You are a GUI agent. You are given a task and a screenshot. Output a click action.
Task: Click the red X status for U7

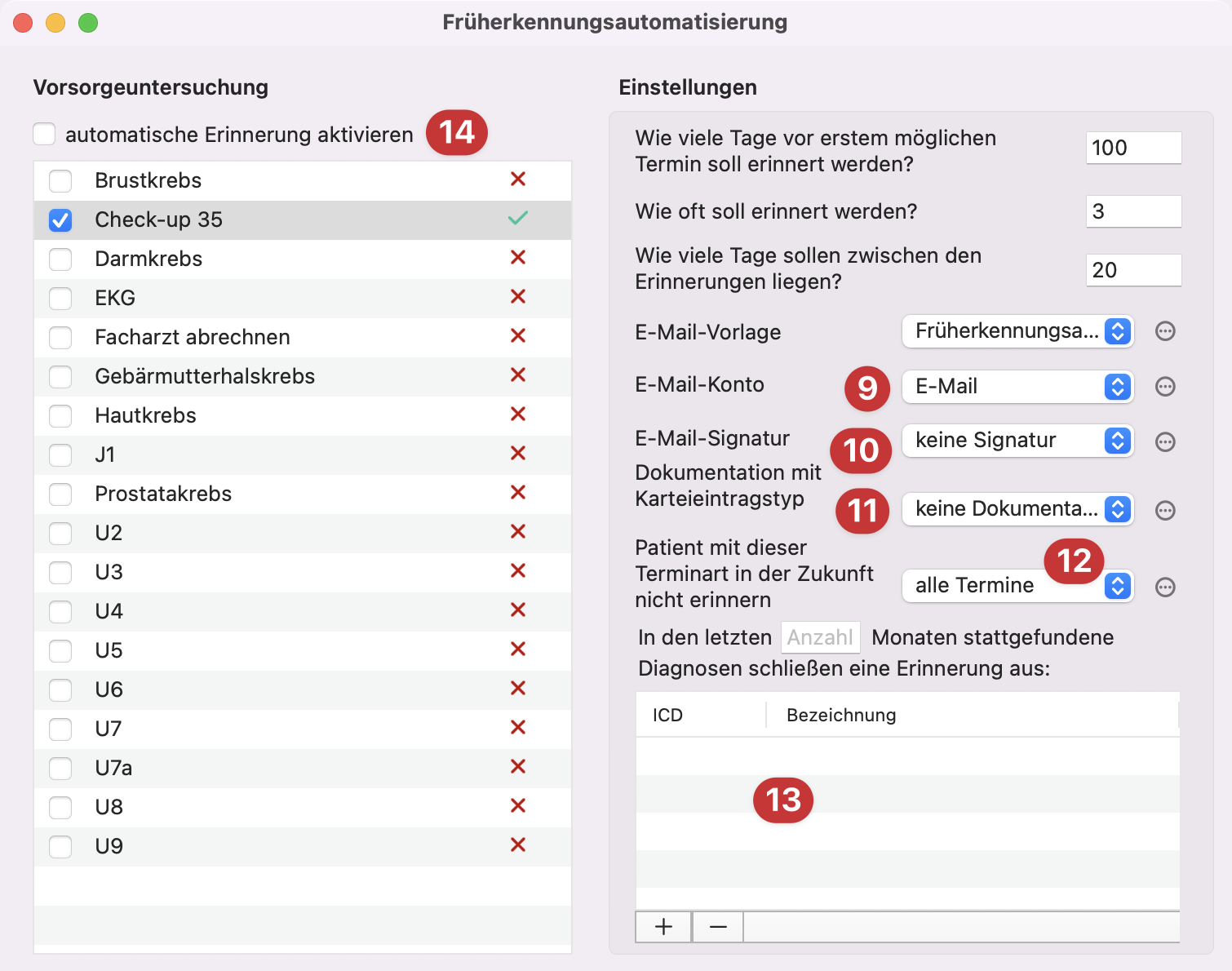tap(517, 727)
